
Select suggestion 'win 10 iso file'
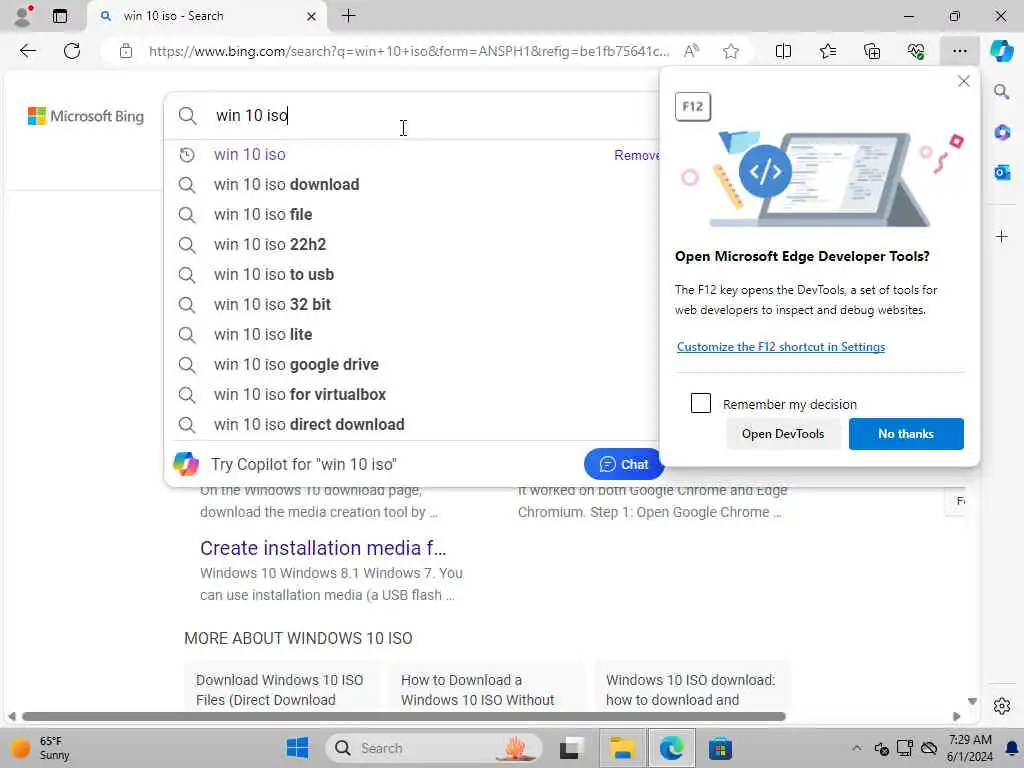click(x=411, y=215)
